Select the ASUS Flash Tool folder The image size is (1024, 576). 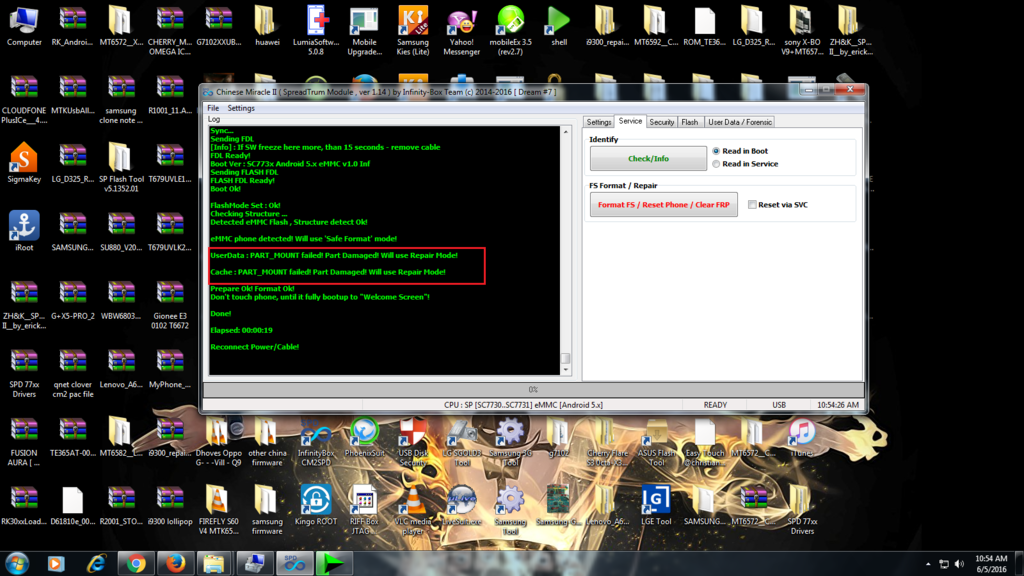[656, 443]
